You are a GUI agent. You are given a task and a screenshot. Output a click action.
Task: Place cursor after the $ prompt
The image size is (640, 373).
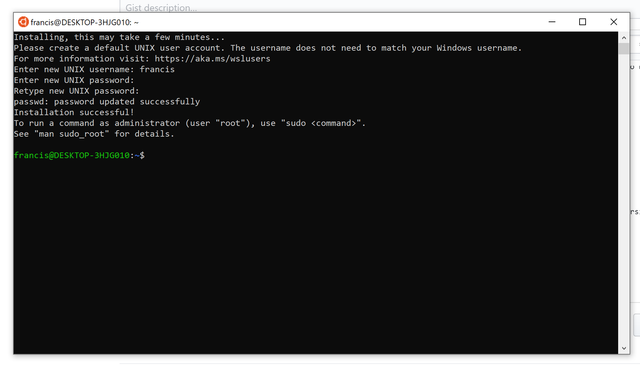click(147, 155)
